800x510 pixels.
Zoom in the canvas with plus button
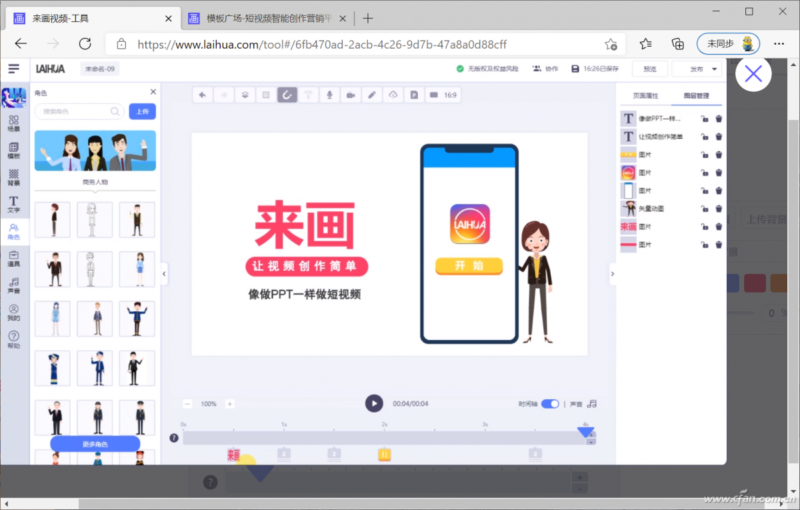[230, 404]
